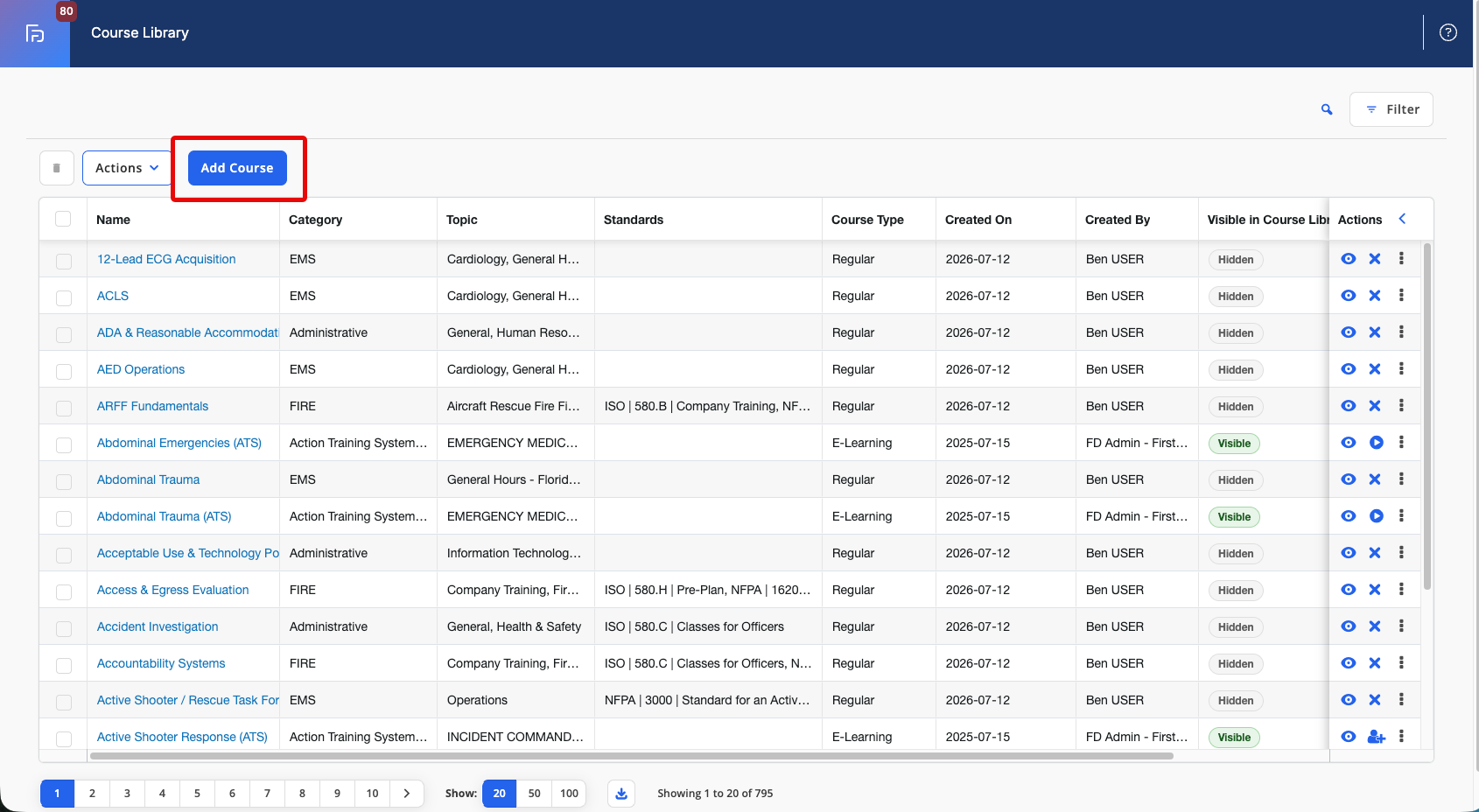Click the search magnifier icon
The width and height of the screenshot is (1479, 812).
click(1327, 109)
